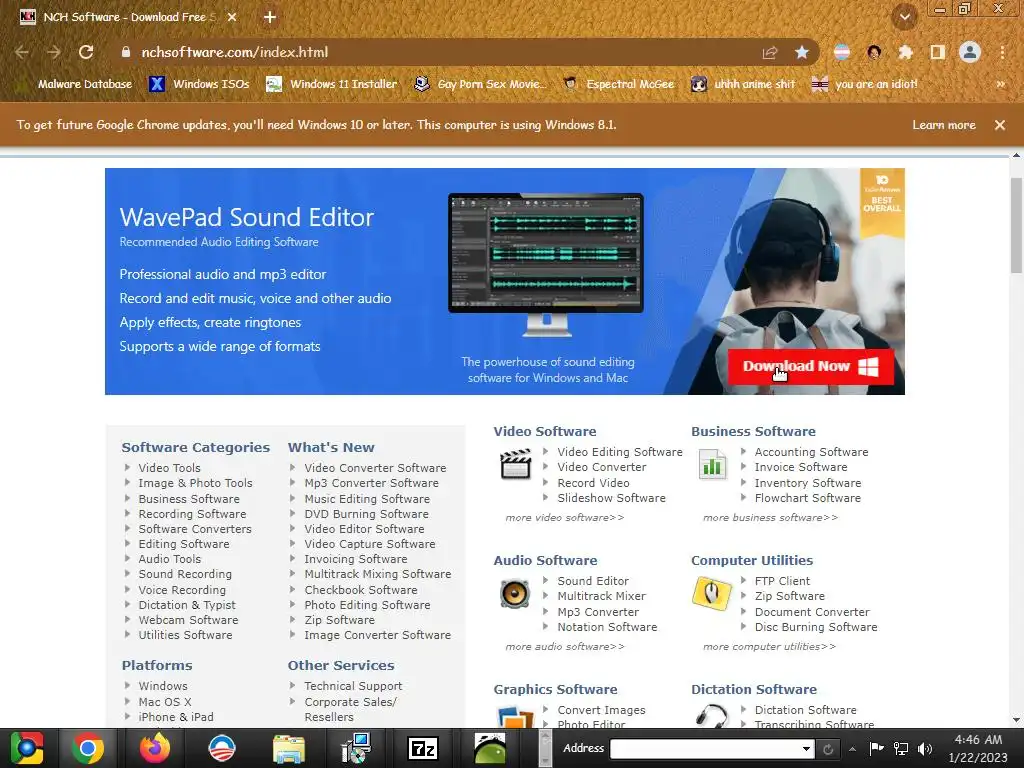Open the tab search dropdown chevron
This screenshot has height=768, width=1024.
click(905, 17)
